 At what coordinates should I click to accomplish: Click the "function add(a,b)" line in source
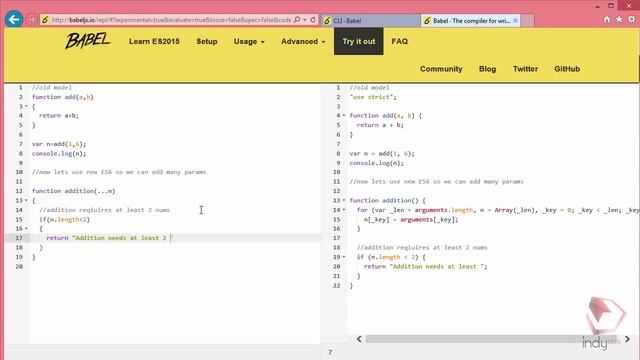[63, 97]
